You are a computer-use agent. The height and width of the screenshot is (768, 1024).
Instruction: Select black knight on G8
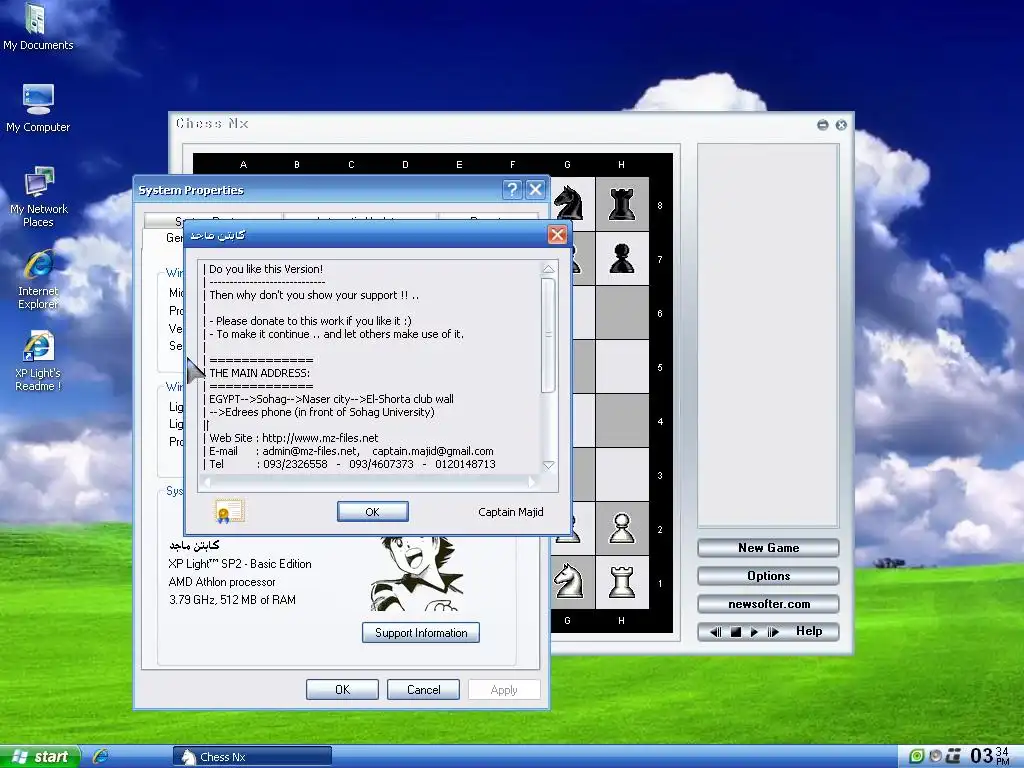pyautogui.click(x=568, y=203)
